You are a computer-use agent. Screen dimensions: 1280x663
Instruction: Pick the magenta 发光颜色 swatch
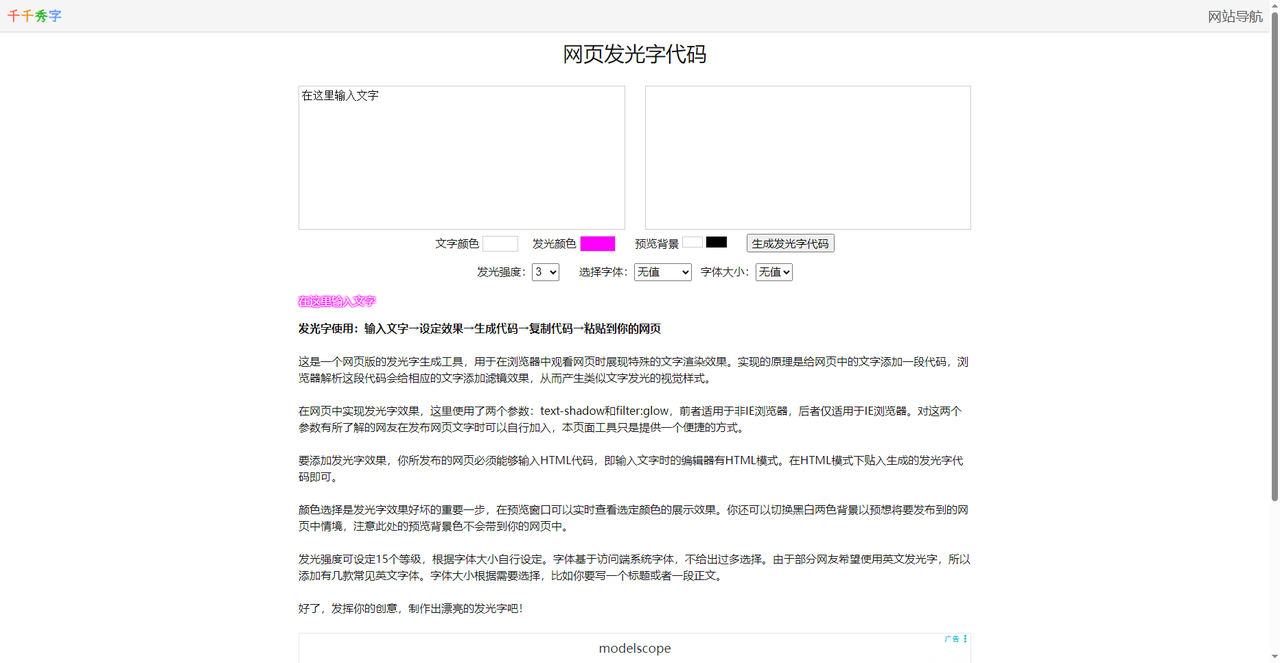(598, 244)
